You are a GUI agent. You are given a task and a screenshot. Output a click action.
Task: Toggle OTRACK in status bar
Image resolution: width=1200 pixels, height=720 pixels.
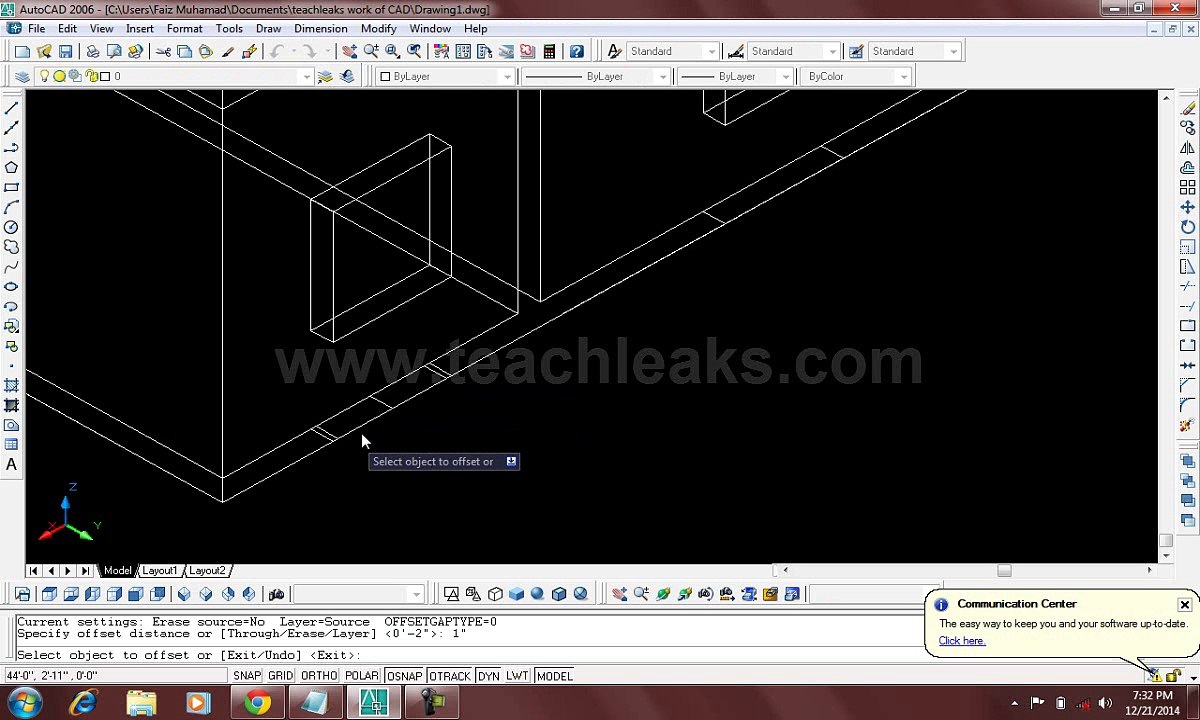(x=450, y=676)
